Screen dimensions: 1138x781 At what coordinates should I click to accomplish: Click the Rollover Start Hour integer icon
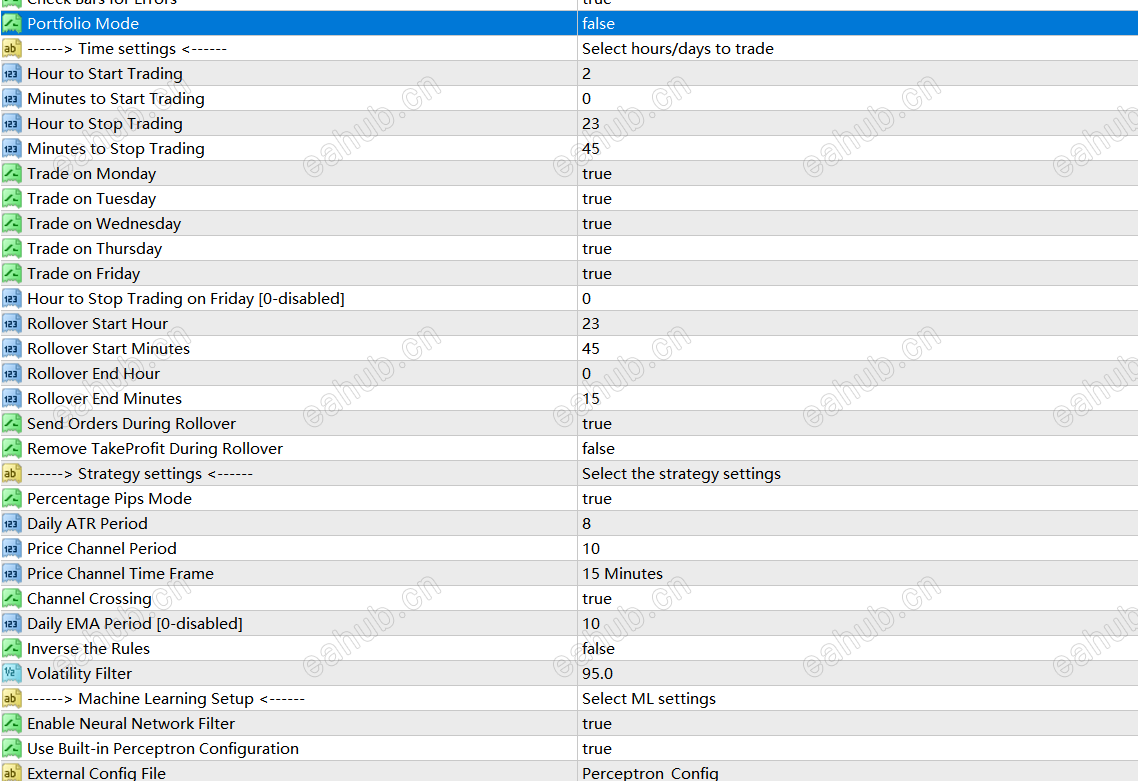pyautogui.click(x=12, y=324)
